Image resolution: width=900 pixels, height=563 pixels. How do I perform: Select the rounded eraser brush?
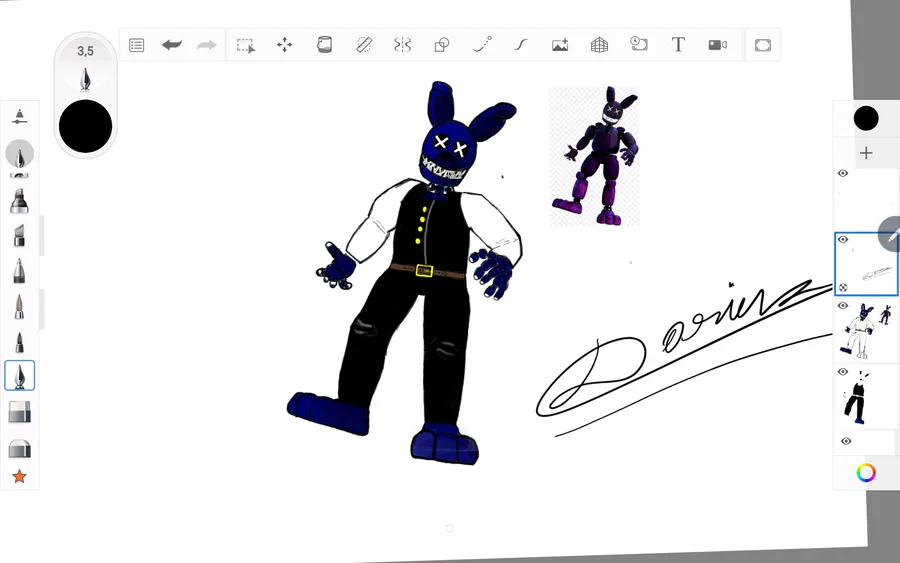click(20, 448)
